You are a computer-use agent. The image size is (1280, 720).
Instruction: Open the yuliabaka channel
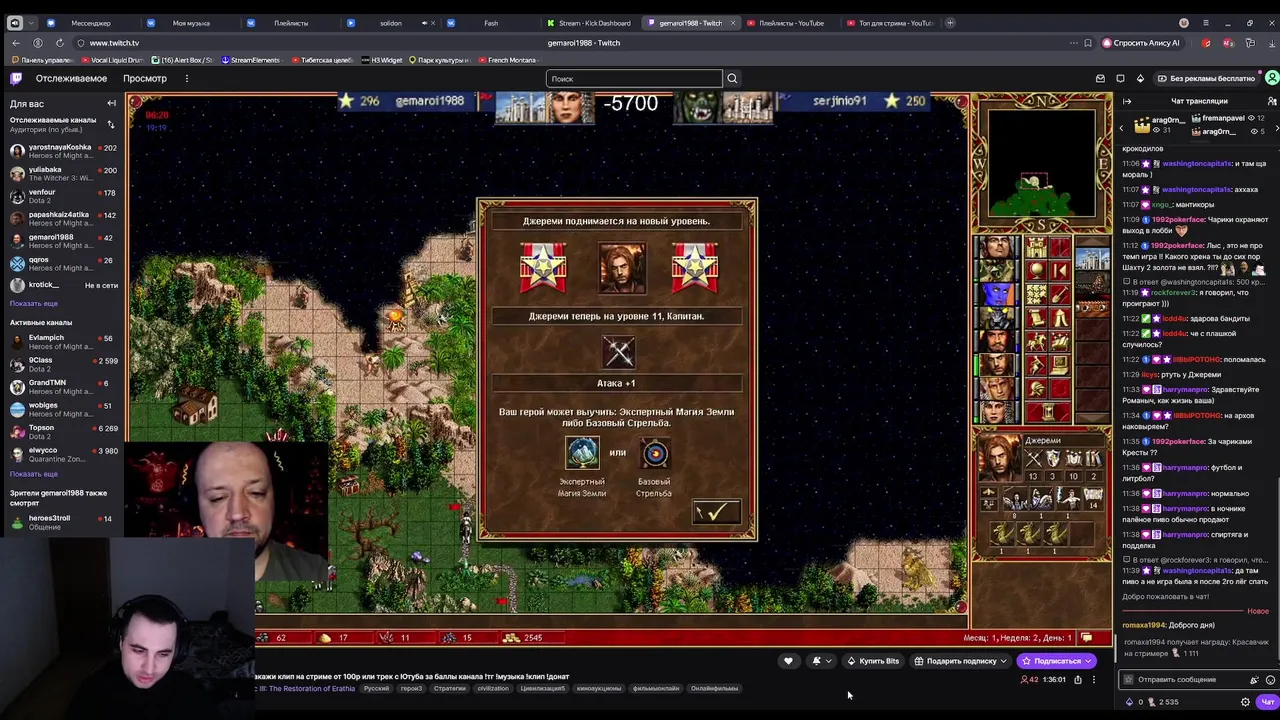point(62,173)
